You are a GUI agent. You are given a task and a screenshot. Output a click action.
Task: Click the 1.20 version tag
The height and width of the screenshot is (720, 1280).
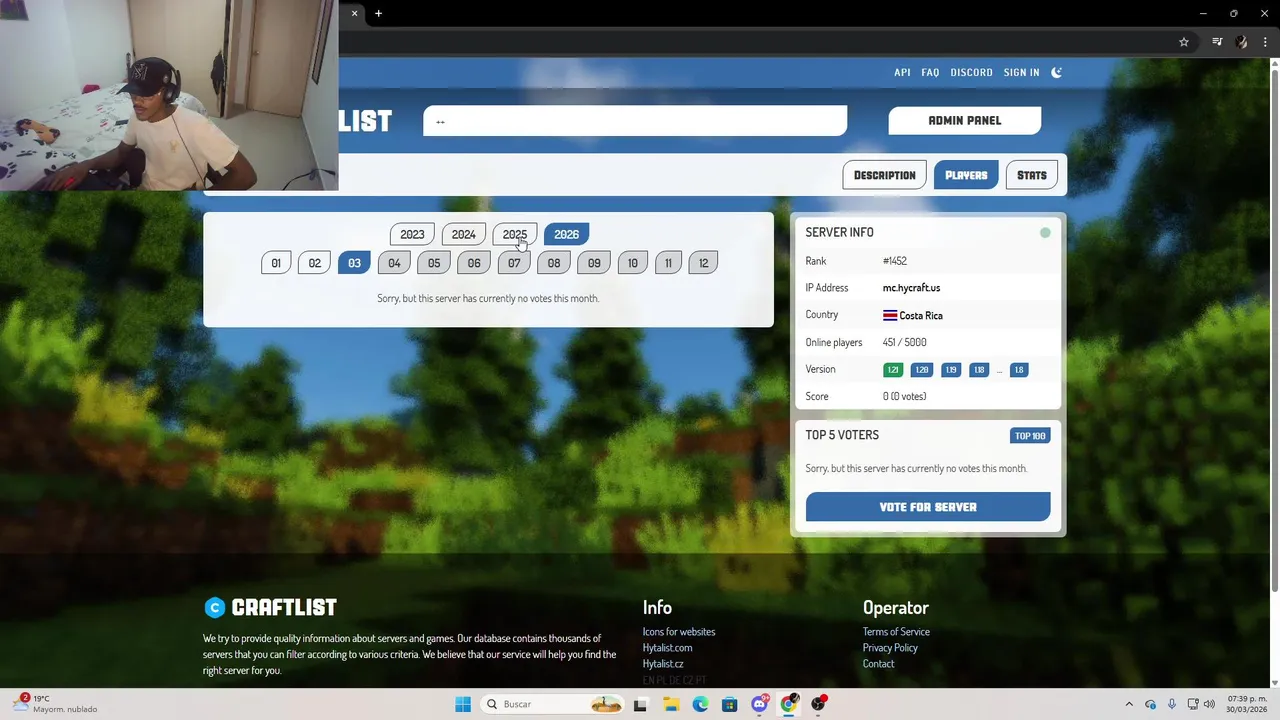[921, 370]
